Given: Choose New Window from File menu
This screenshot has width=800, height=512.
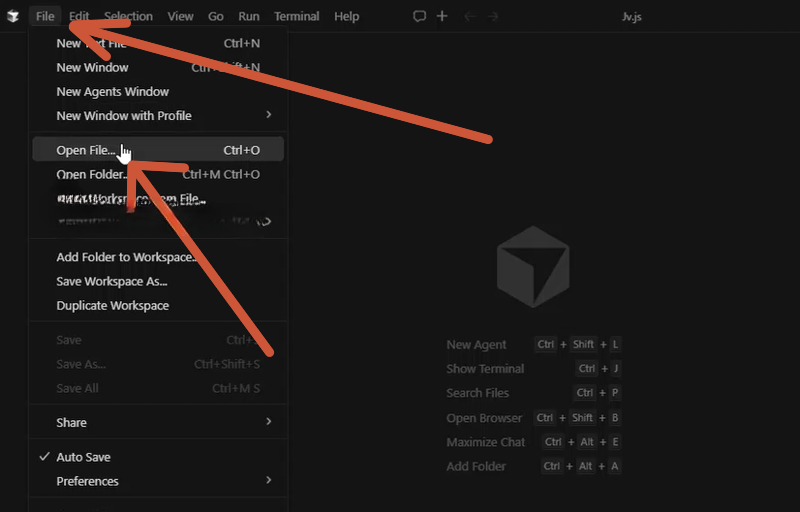Looking at the screenshot, I should pyautogui.click(x=158, y=67).
